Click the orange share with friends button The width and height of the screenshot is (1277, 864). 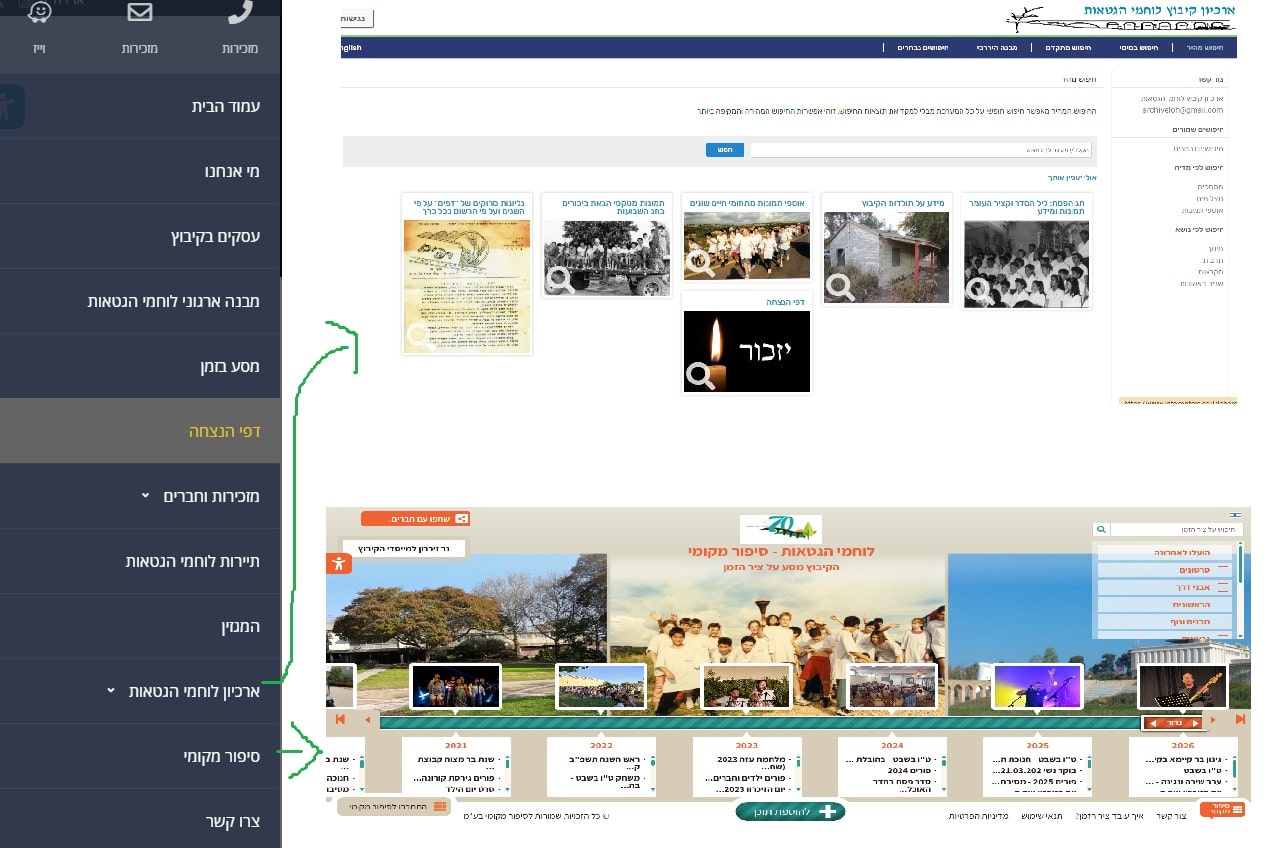[415, 519]
